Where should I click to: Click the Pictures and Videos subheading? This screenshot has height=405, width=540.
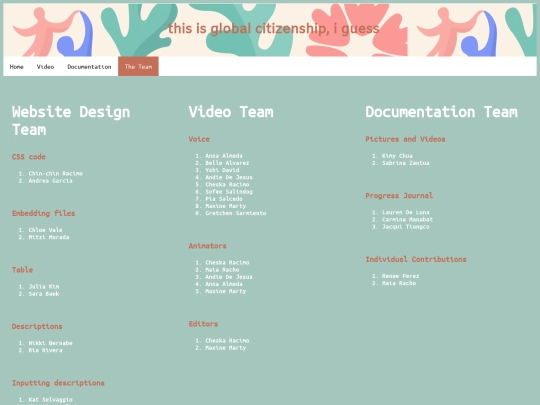pyautogui.click(x=405, y=139)
